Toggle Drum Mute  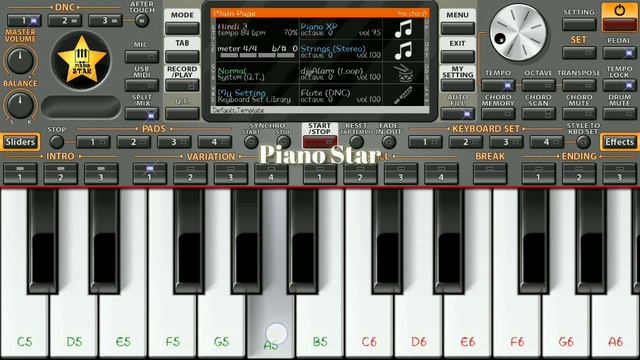click(619, 113)
